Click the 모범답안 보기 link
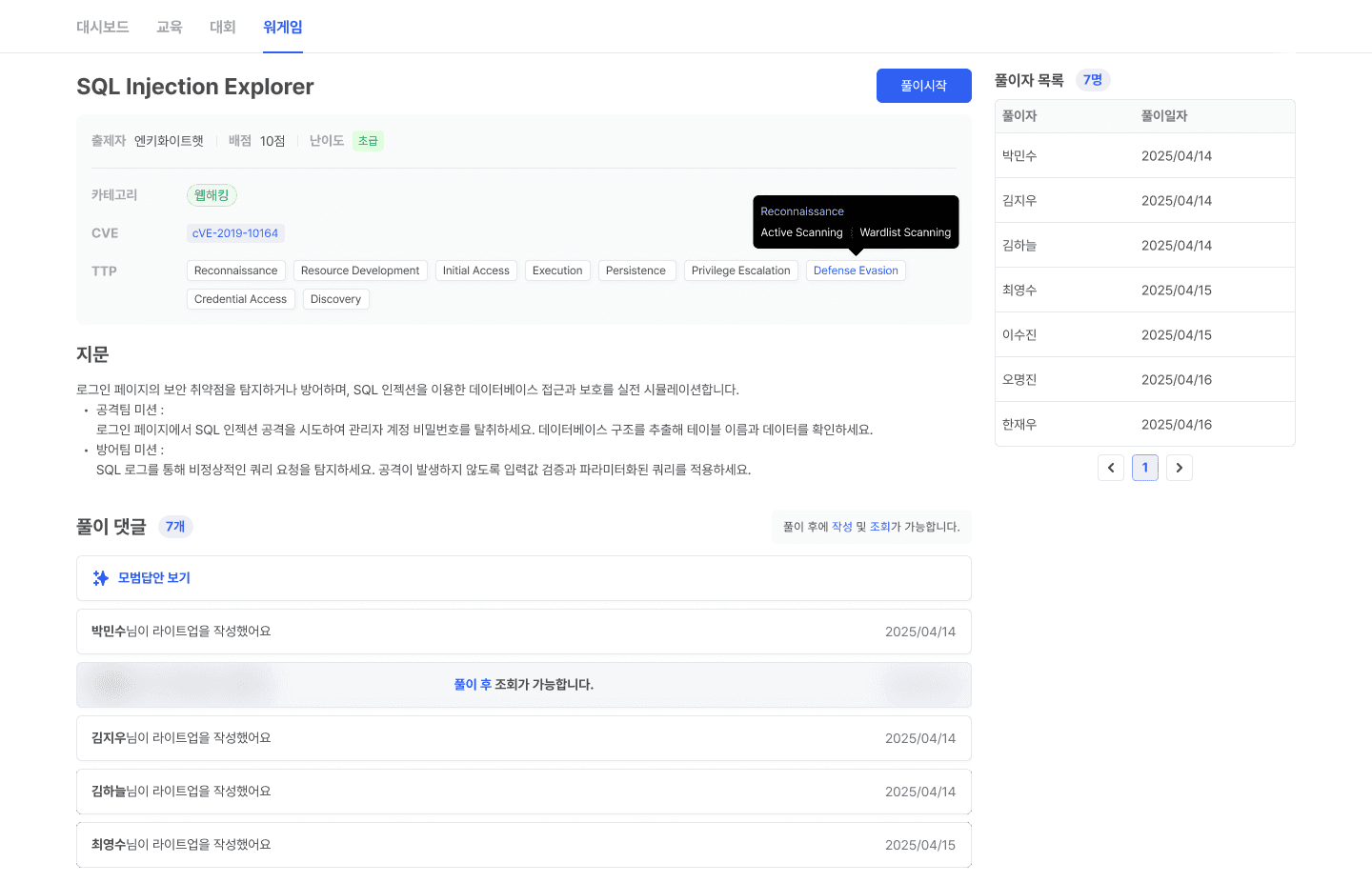This screenshot has height=883, width=1372. pyautogui.click(x=154, y=578)
